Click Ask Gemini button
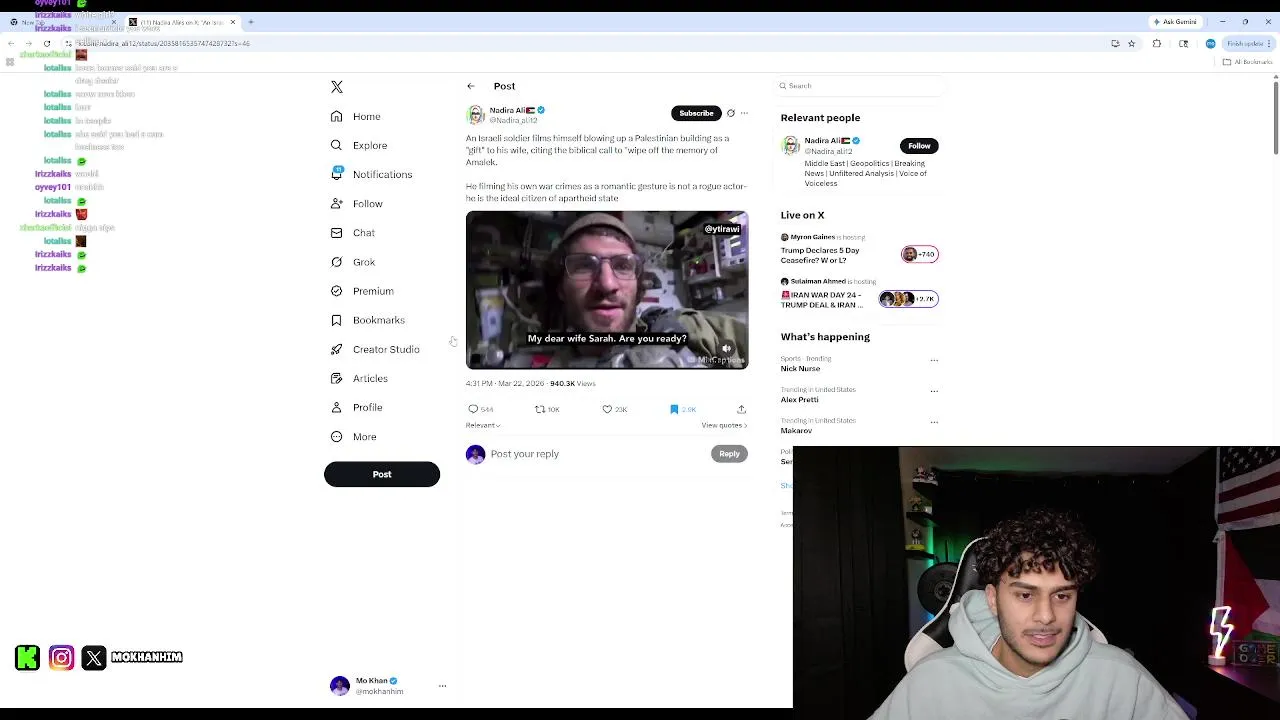The height and width of the screenshot is (720, 1280). pos(1175,22)
